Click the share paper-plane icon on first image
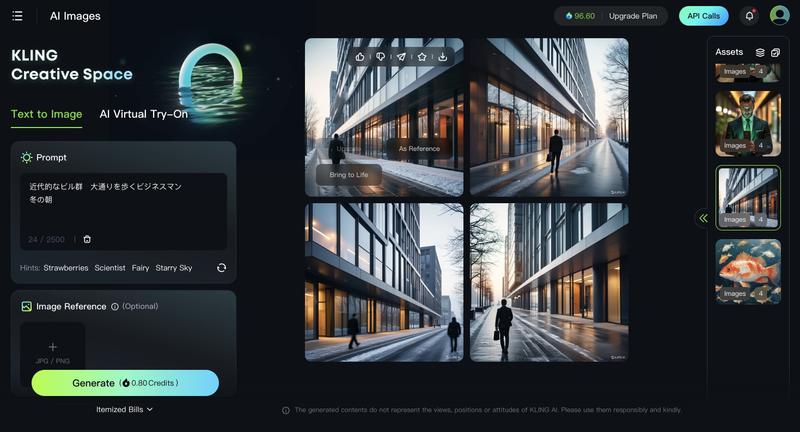 click(402, 57)
